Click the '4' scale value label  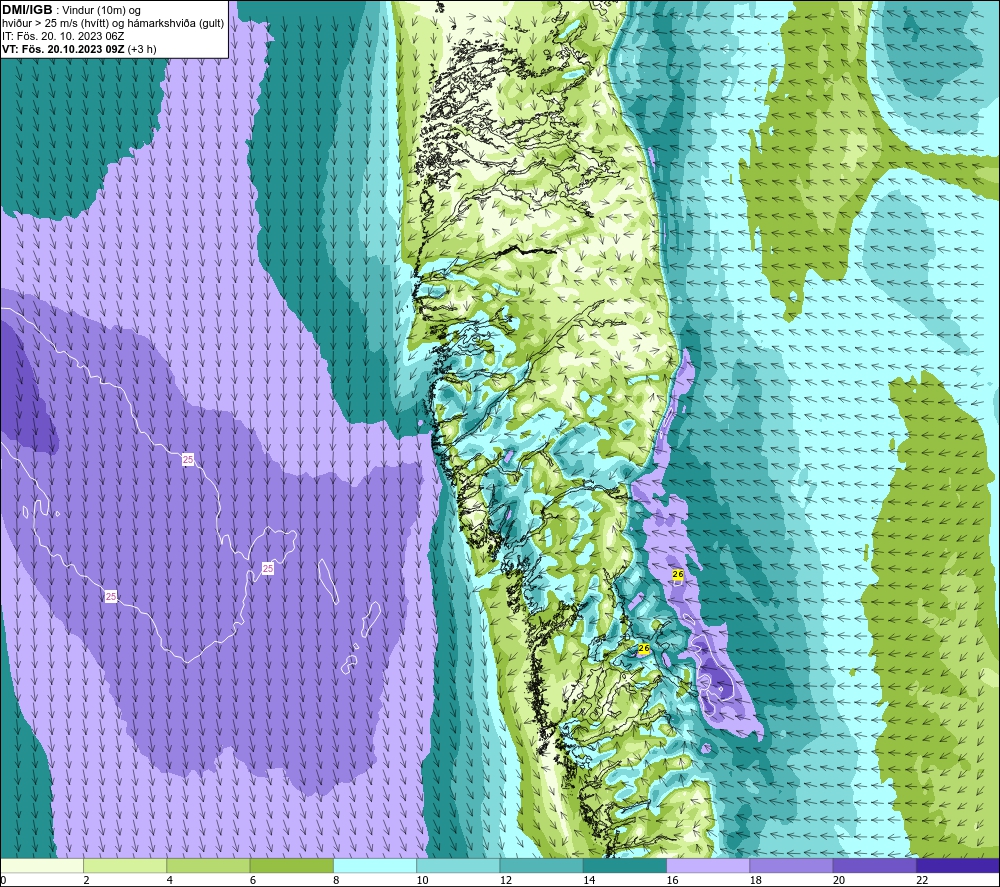[x=170, y=880]
